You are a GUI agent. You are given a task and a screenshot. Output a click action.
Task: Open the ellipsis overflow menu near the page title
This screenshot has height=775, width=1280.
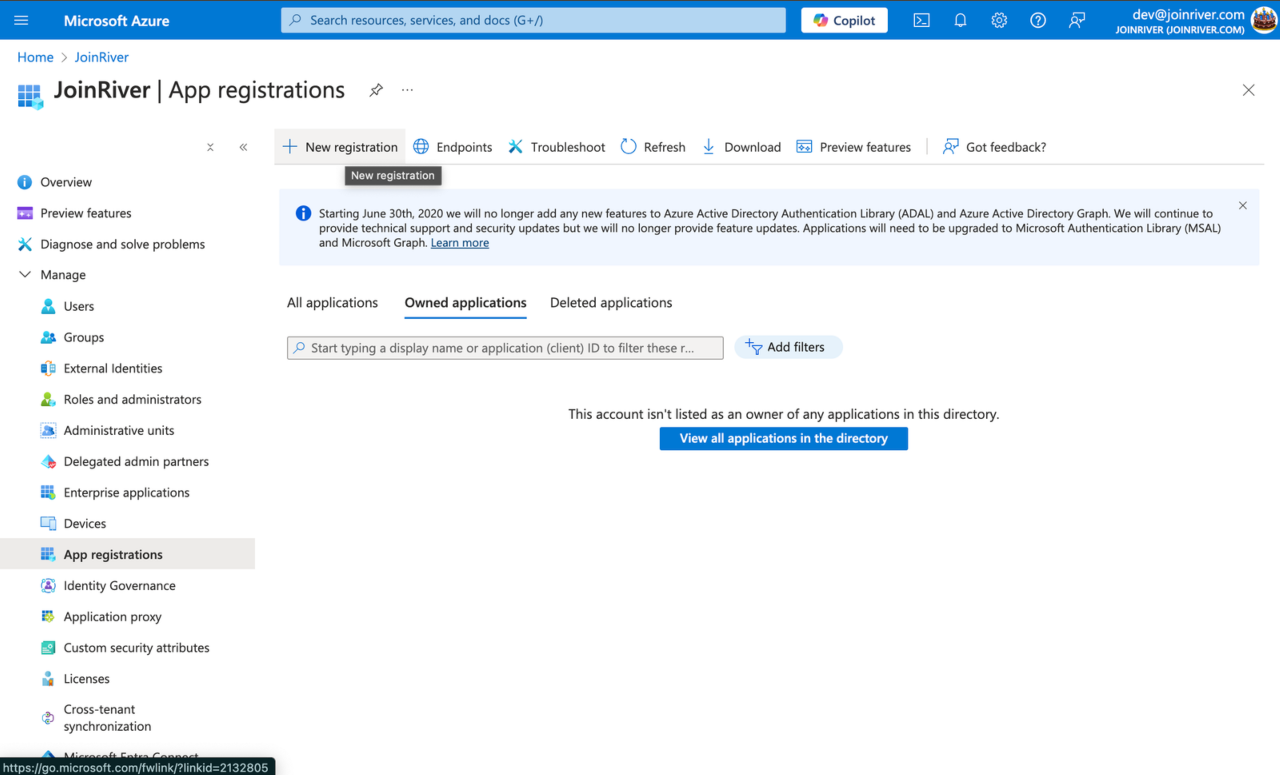pos(407,90)
